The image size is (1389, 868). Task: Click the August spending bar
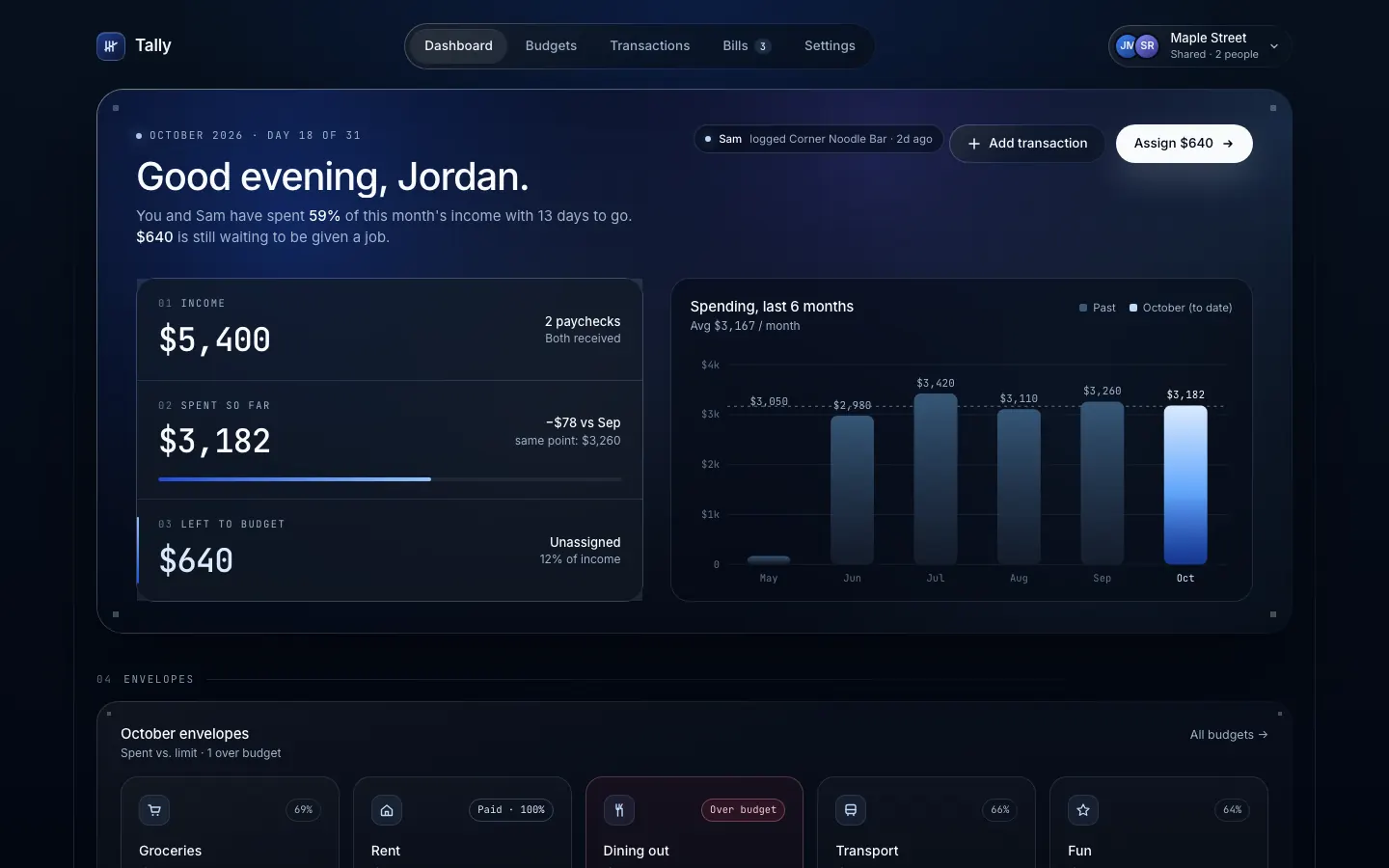click(1019, 487)
